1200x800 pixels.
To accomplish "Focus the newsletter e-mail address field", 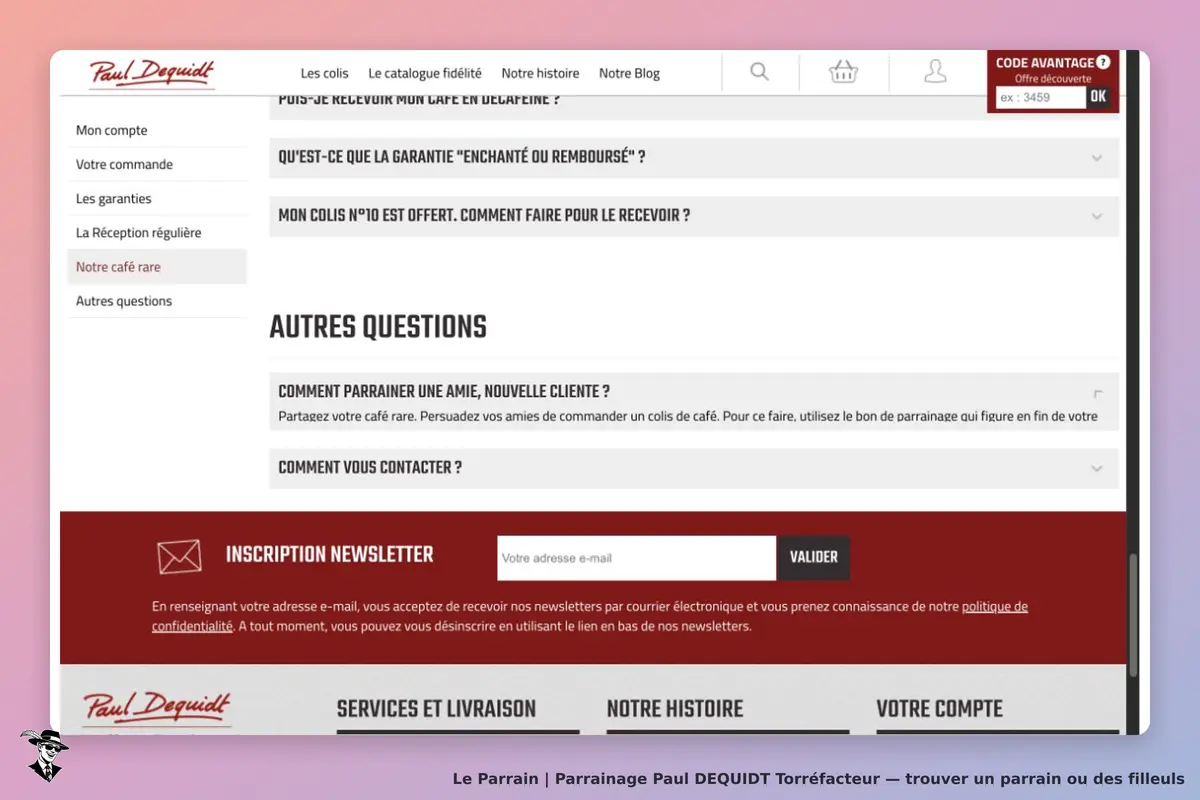I will pos(636,558).
